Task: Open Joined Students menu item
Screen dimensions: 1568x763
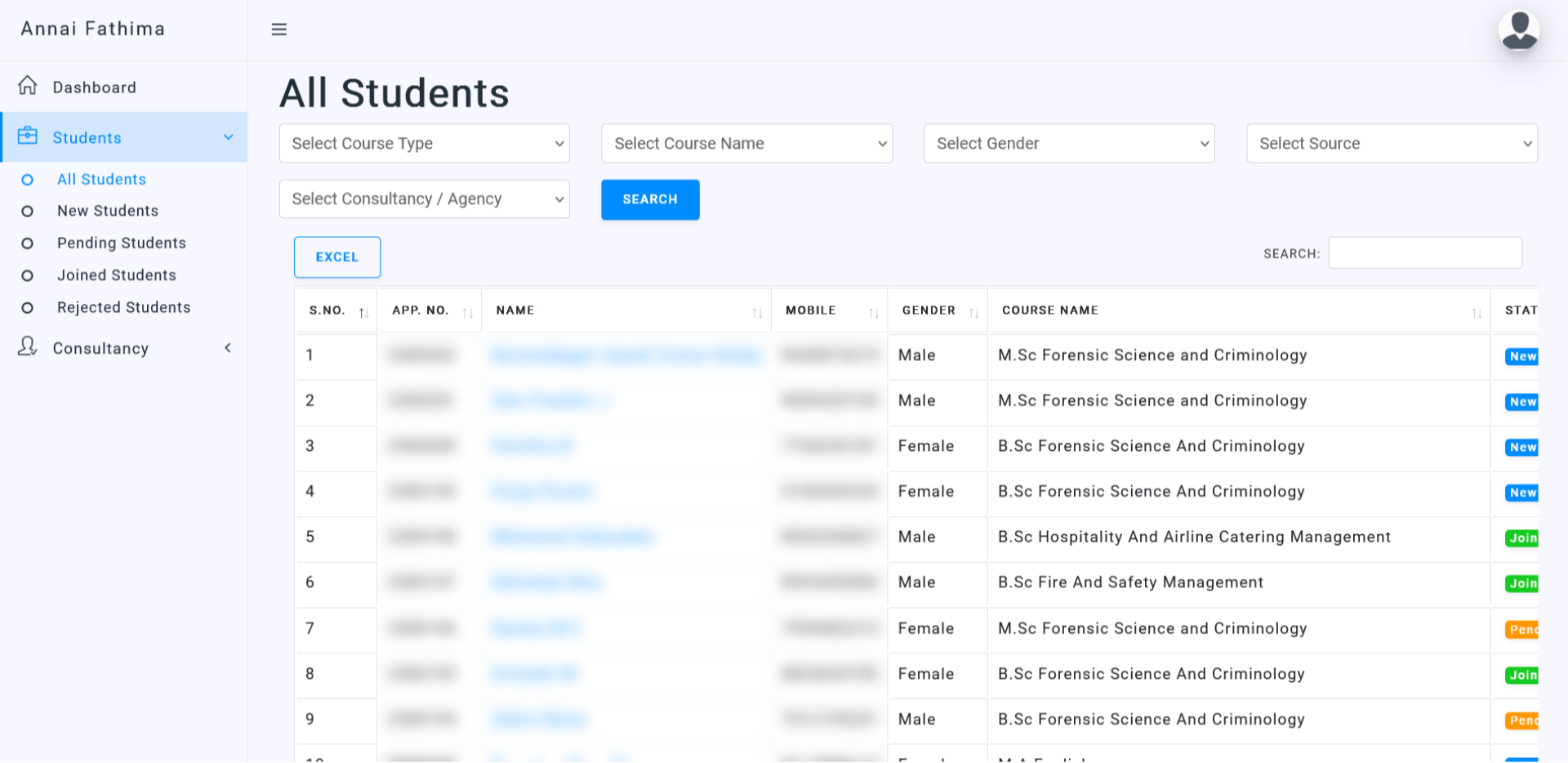Action: [116, 275]
